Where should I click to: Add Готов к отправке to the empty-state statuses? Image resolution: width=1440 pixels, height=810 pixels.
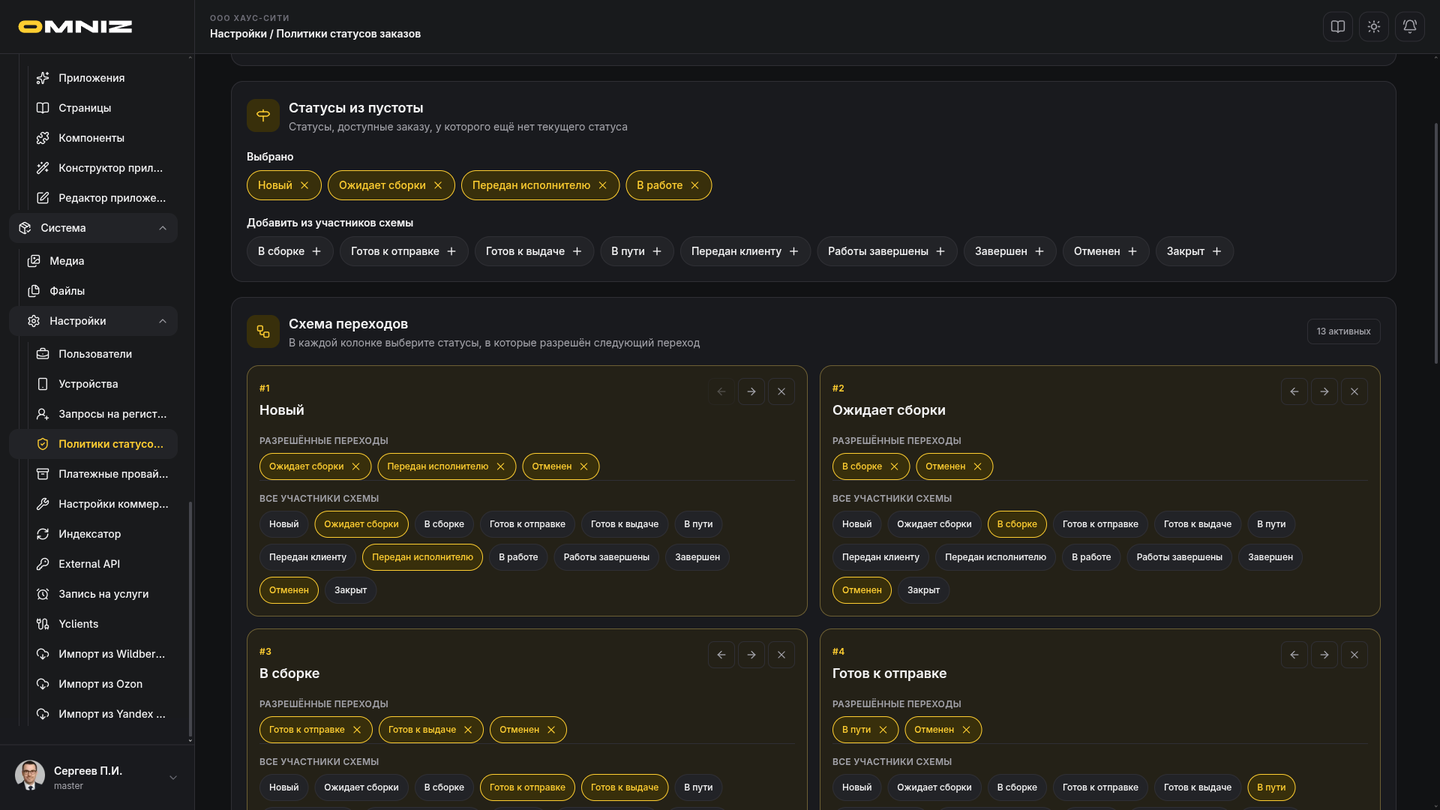404,251
